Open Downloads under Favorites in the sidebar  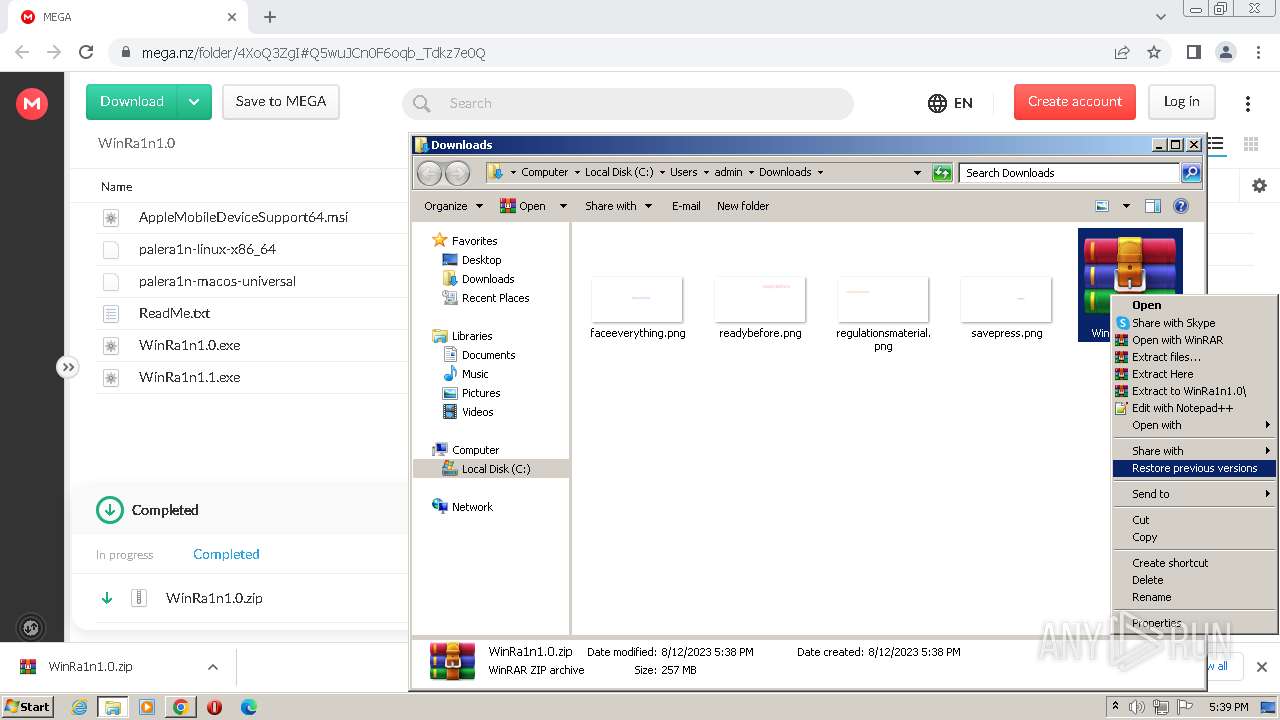click(x=488, y=279)
